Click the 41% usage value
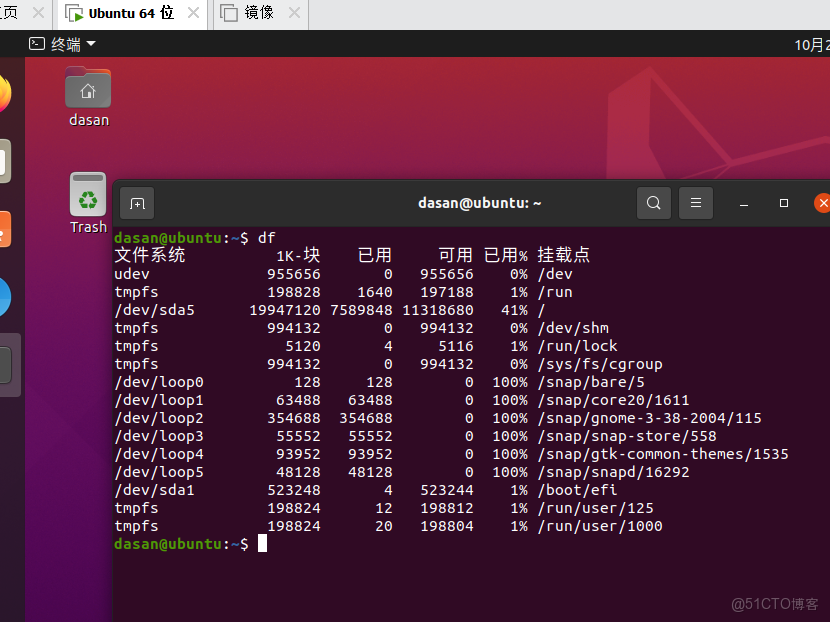830x622 pixels. [x=515, y=310]
